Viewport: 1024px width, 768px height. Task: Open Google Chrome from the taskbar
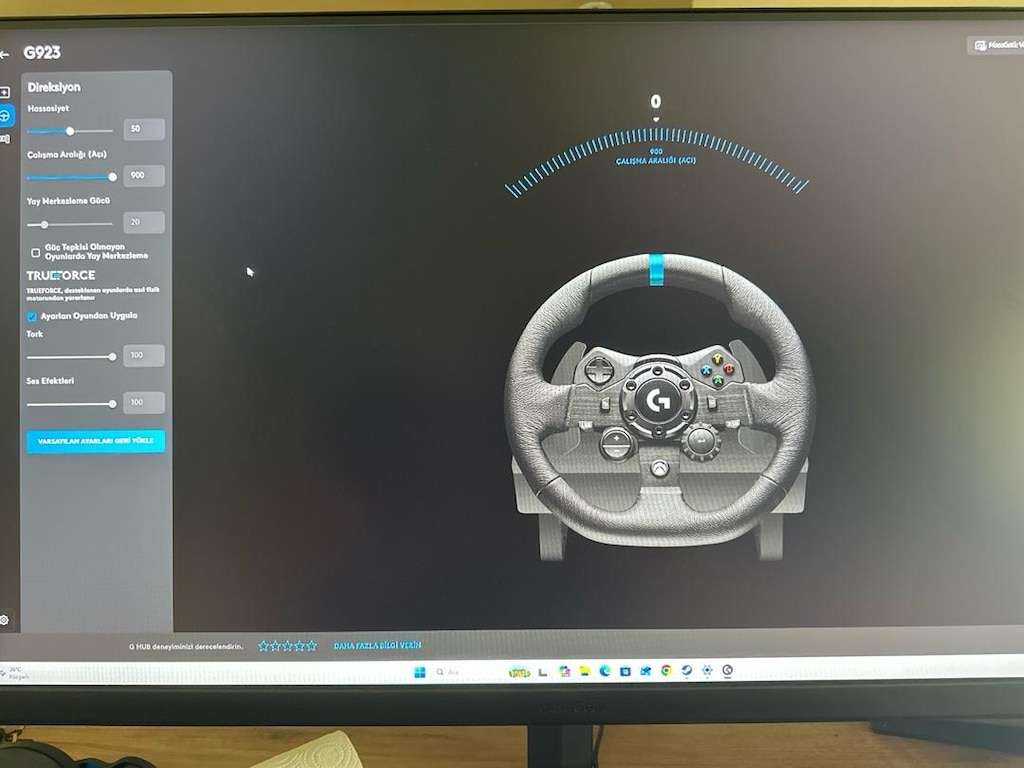[666, 671]
